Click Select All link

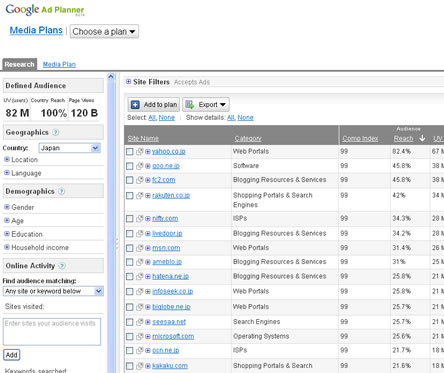pos(152,118)
